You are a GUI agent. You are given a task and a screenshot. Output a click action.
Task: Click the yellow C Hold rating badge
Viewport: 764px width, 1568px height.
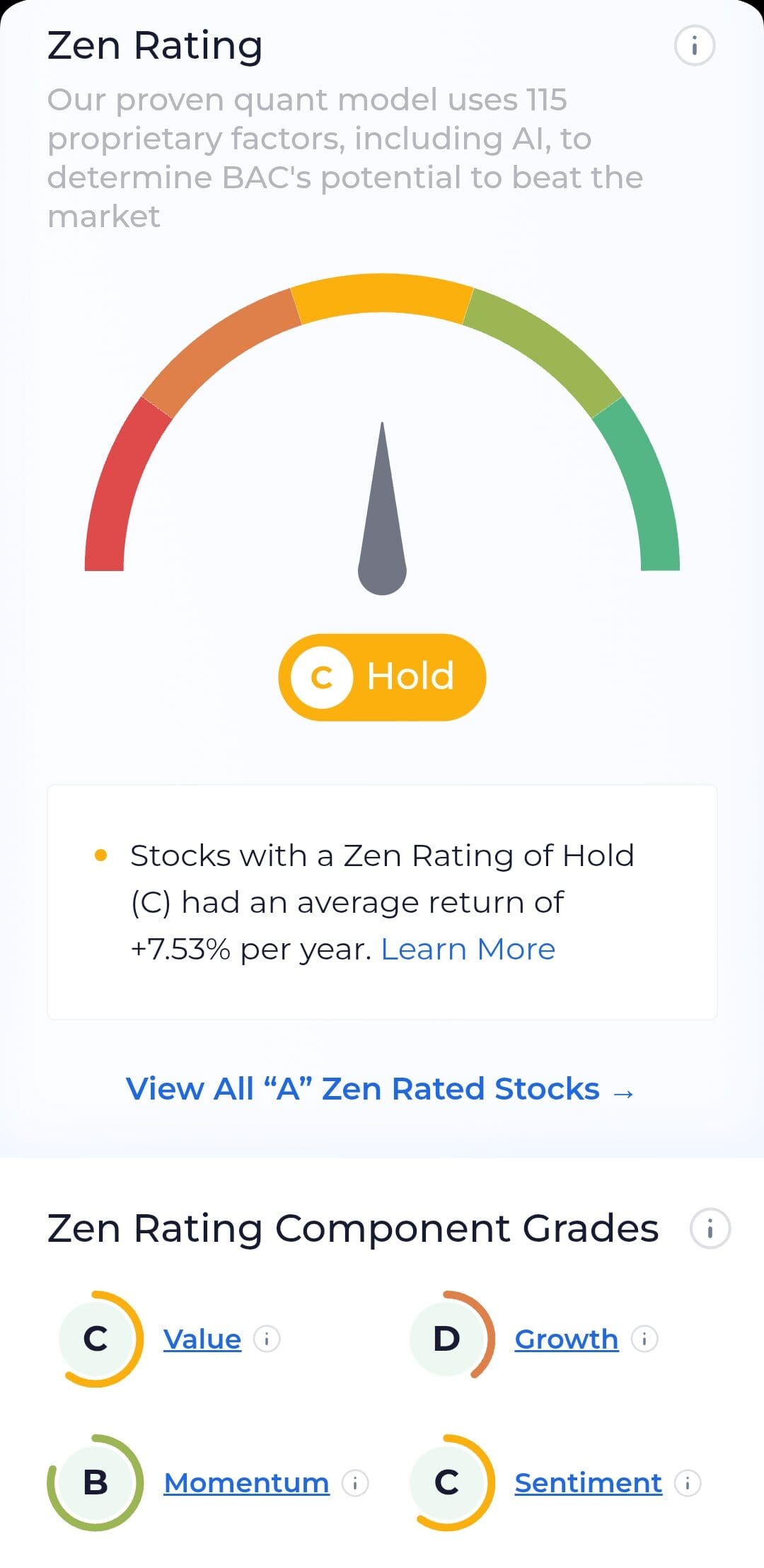click(x=382, y=676)
